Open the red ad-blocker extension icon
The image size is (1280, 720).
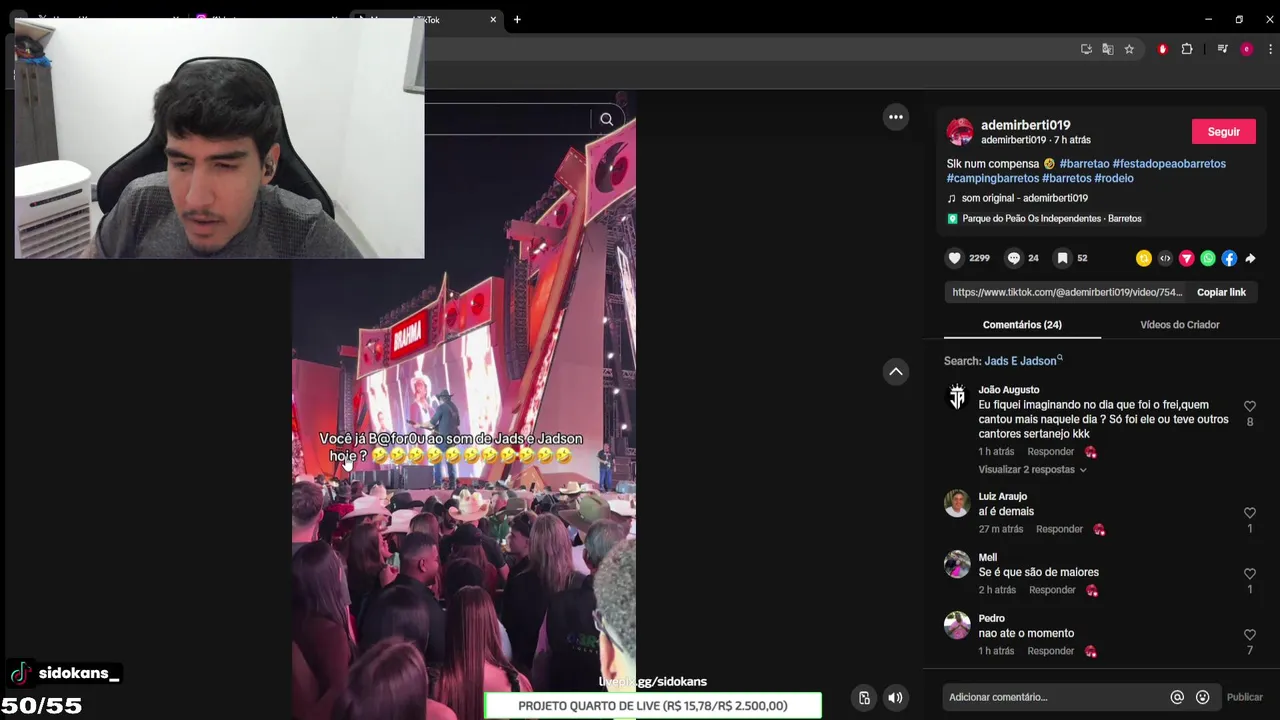pyautogui.click(x=1162, y=49)
